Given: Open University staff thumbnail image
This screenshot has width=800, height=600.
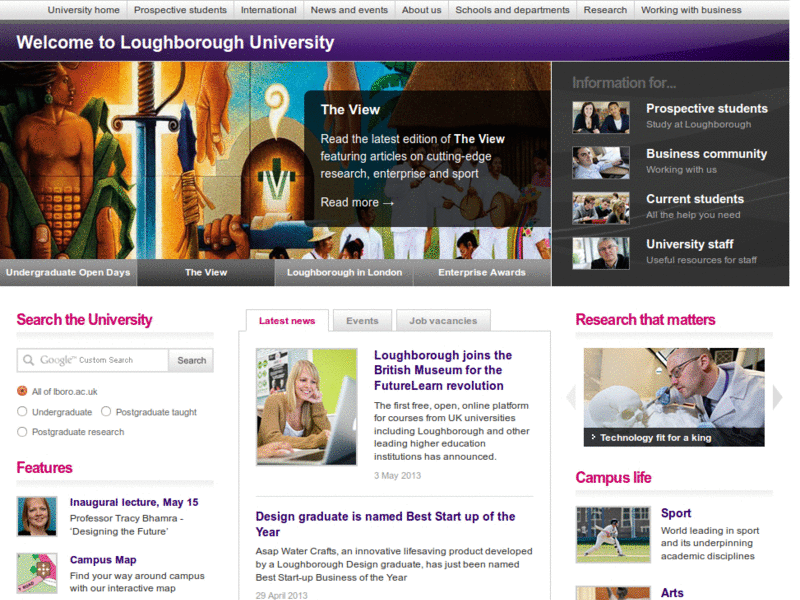Looking at the screenshot, I should (x=601, y=253).
